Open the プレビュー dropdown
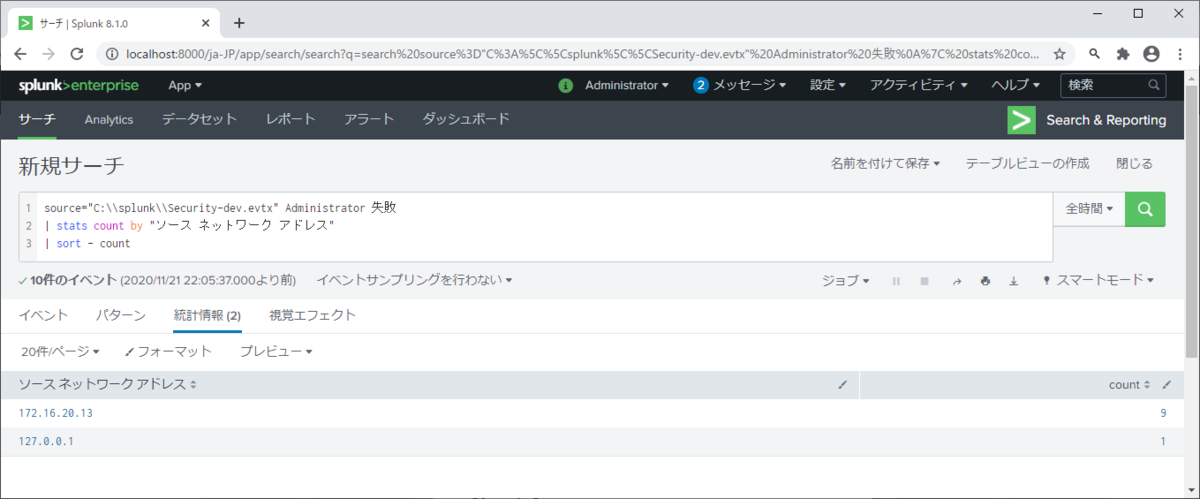Screen dimensions: 1200x499 [276, 351]
